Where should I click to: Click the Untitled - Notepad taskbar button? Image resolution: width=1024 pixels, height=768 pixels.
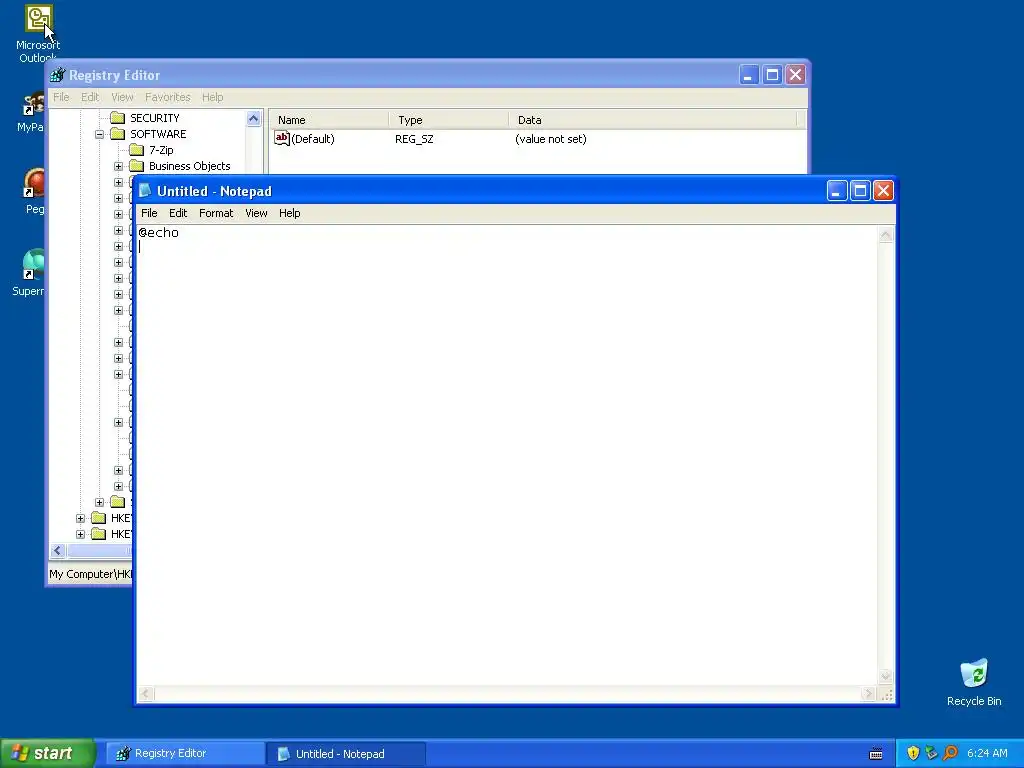point(346,754)
